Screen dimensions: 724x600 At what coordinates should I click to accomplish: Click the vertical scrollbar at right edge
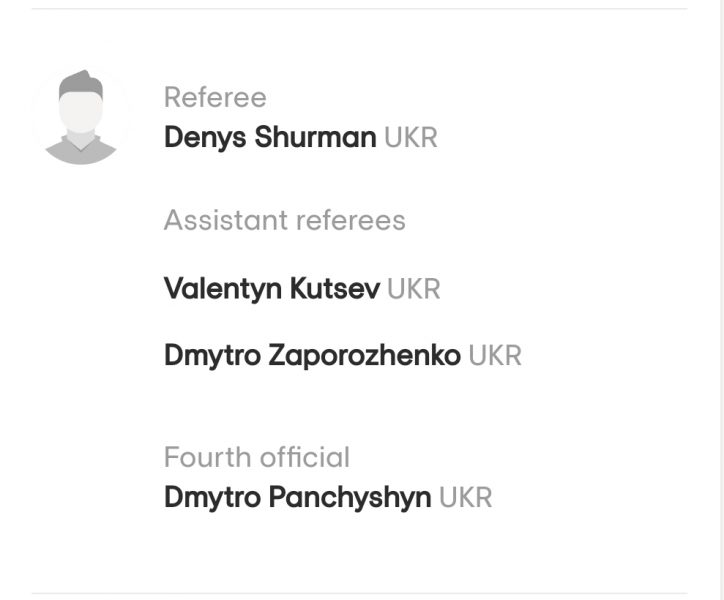pos(720,300)
